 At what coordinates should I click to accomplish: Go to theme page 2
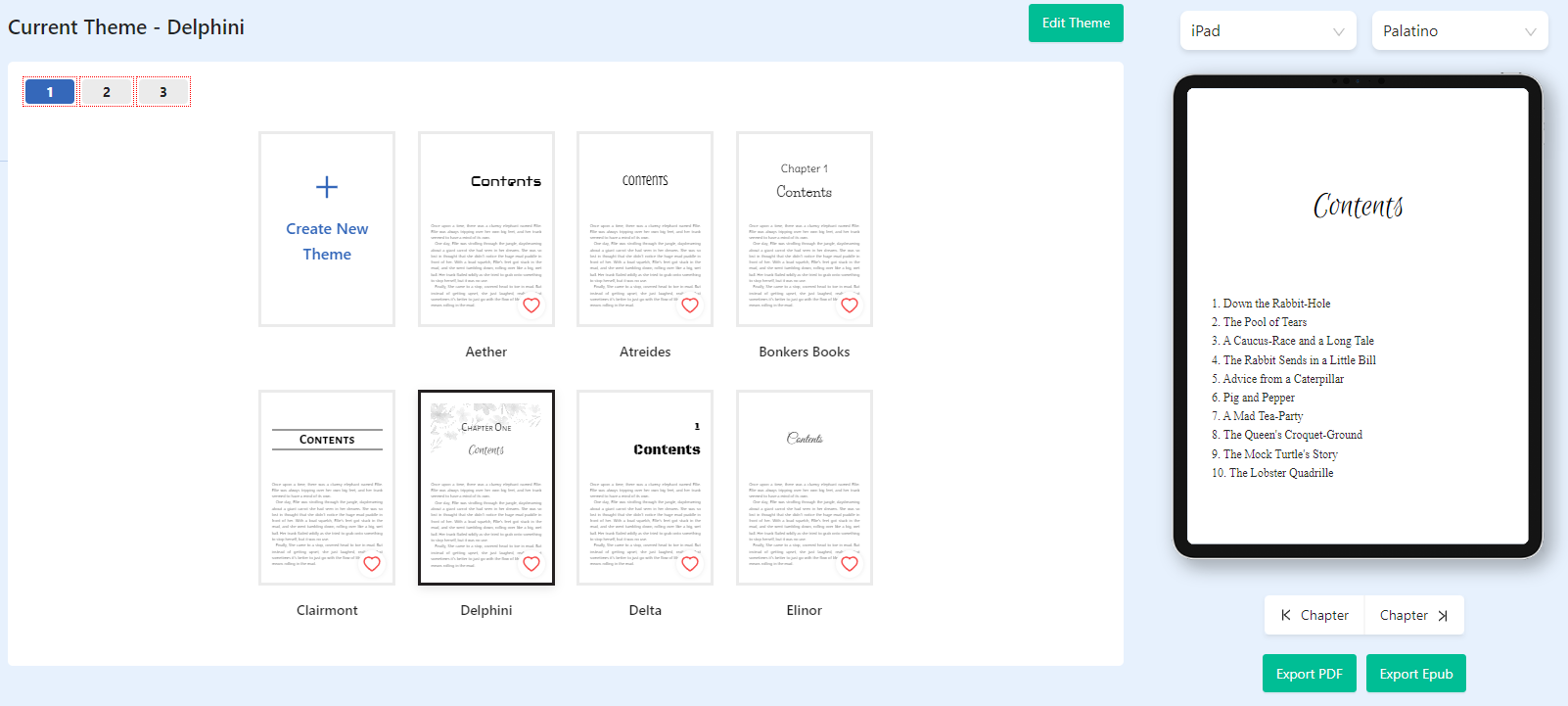click(107, 92)
